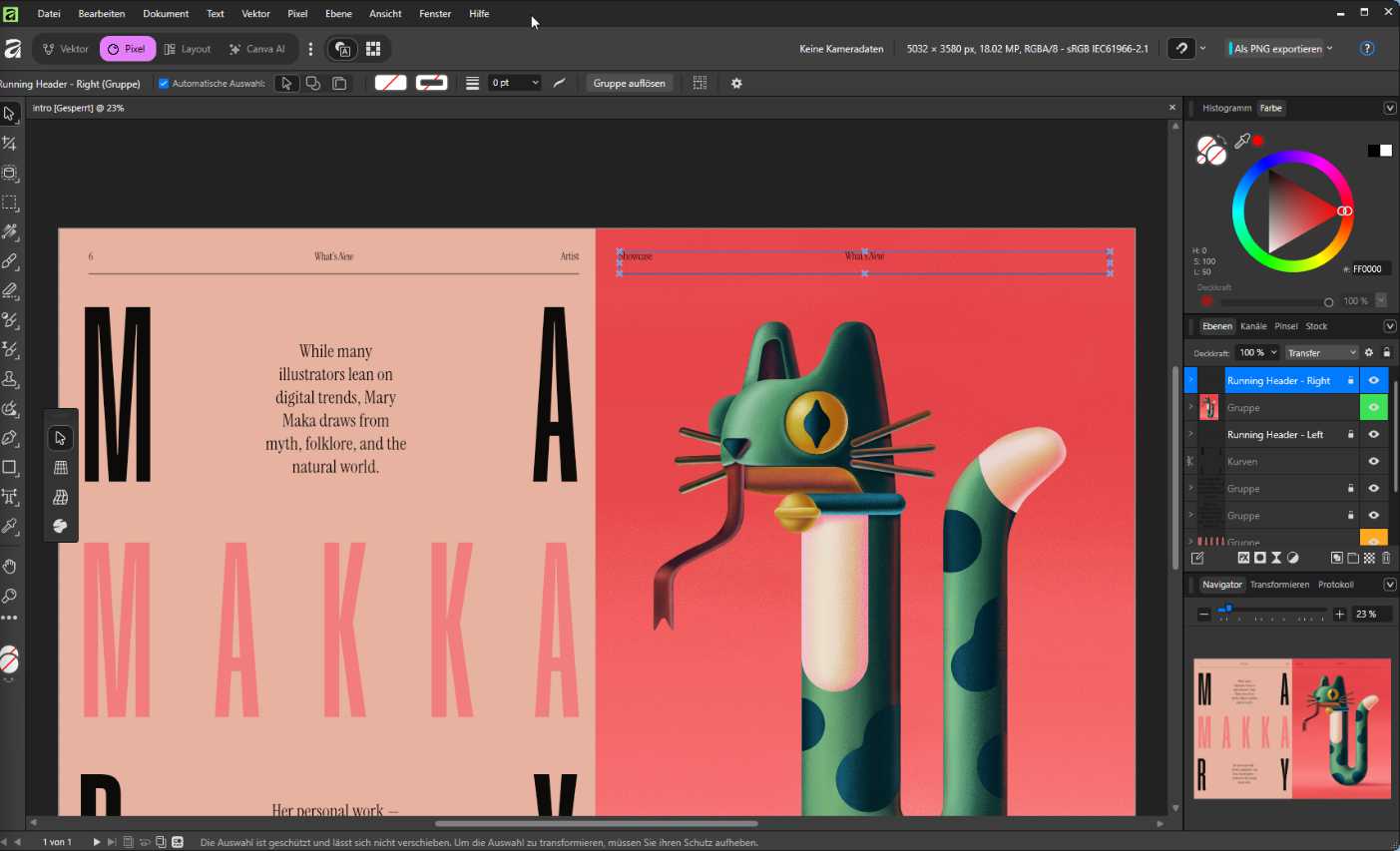The image size is (1400, 851).
Task: Open the Canva AI studio
Action: pos(257,49)
